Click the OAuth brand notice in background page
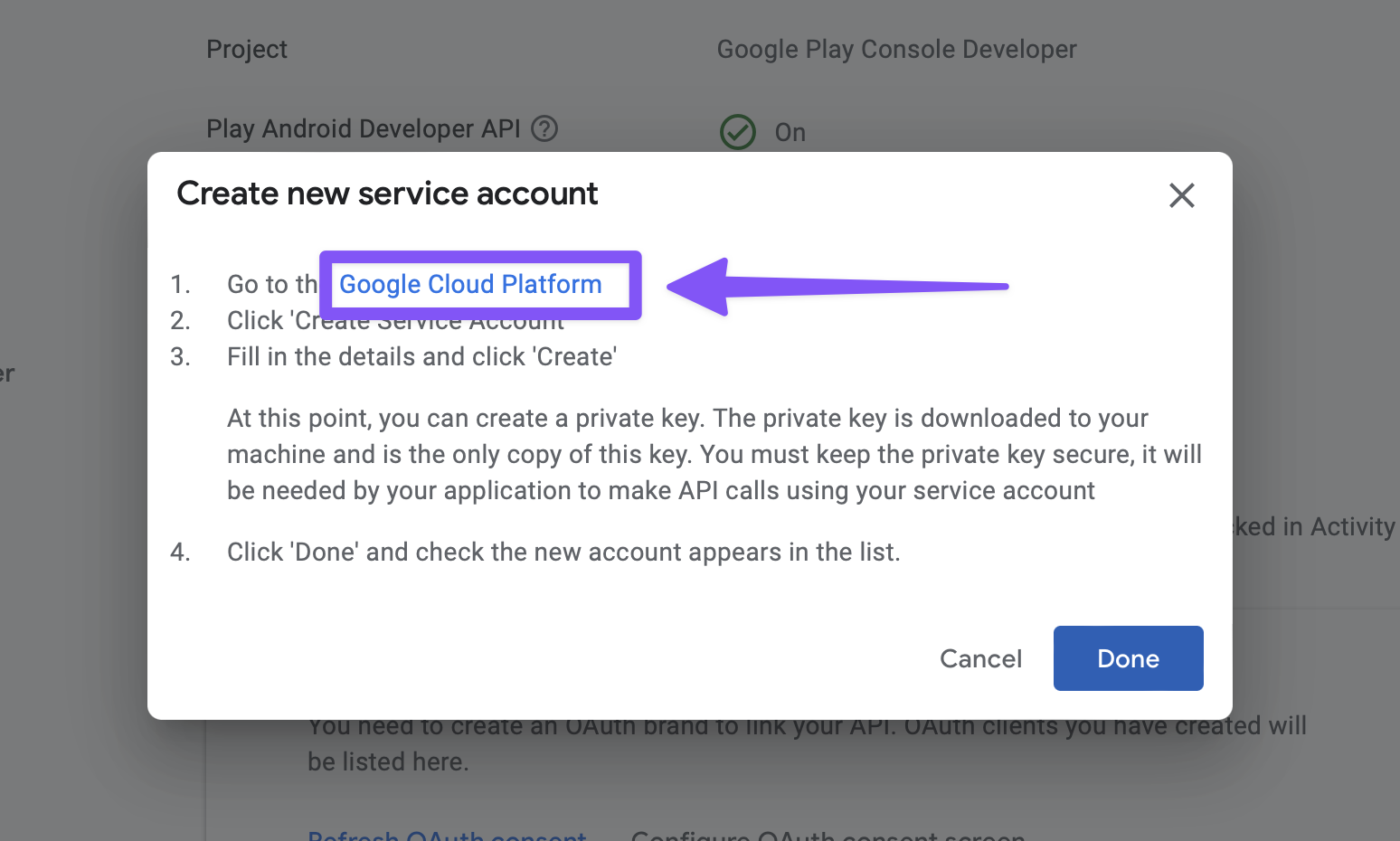Screen dimensions: 1400x841 807,743
